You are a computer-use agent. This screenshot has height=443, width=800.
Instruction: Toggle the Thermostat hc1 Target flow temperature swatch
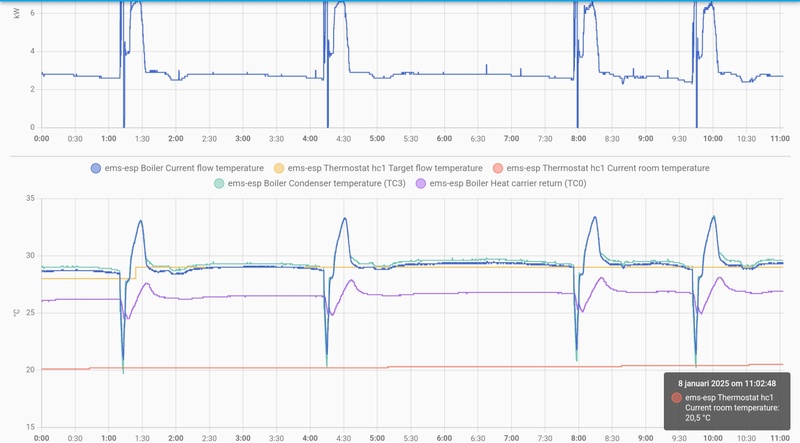coord(279,168)
